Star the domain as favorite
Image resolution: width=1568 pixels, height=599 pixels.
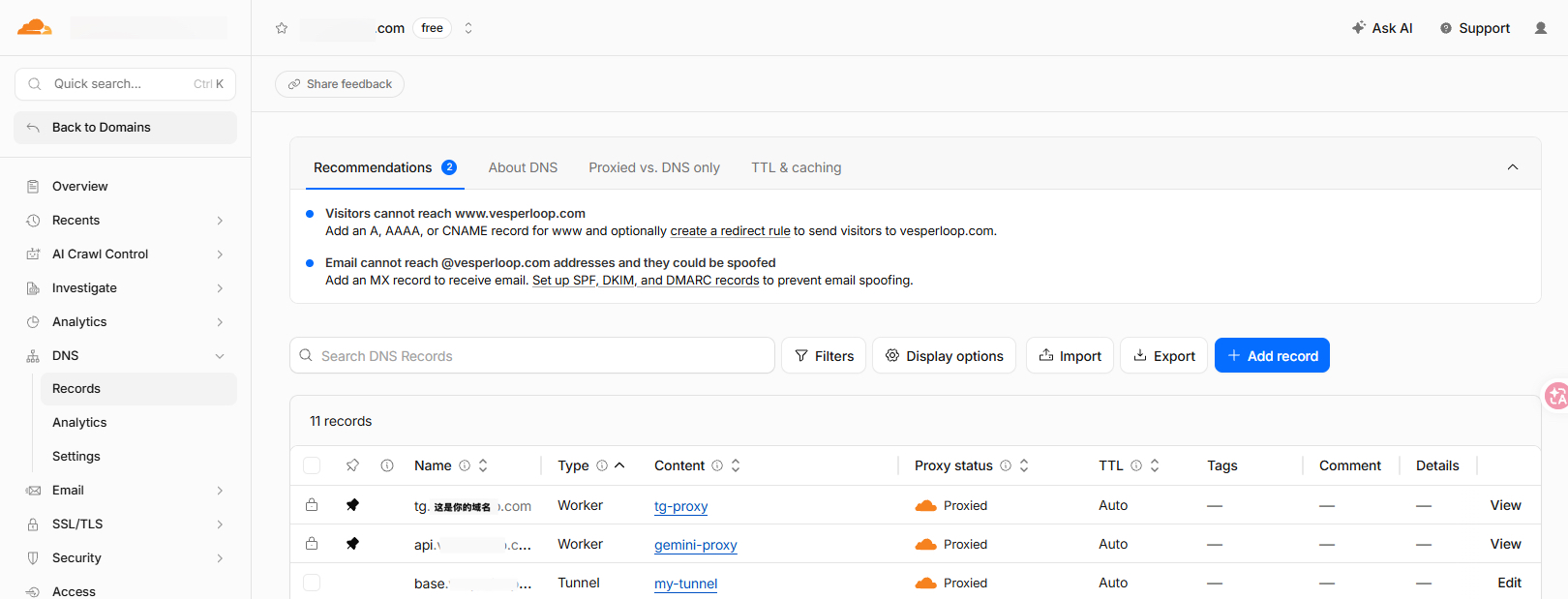pyautogui.click(x=282, y=28)
